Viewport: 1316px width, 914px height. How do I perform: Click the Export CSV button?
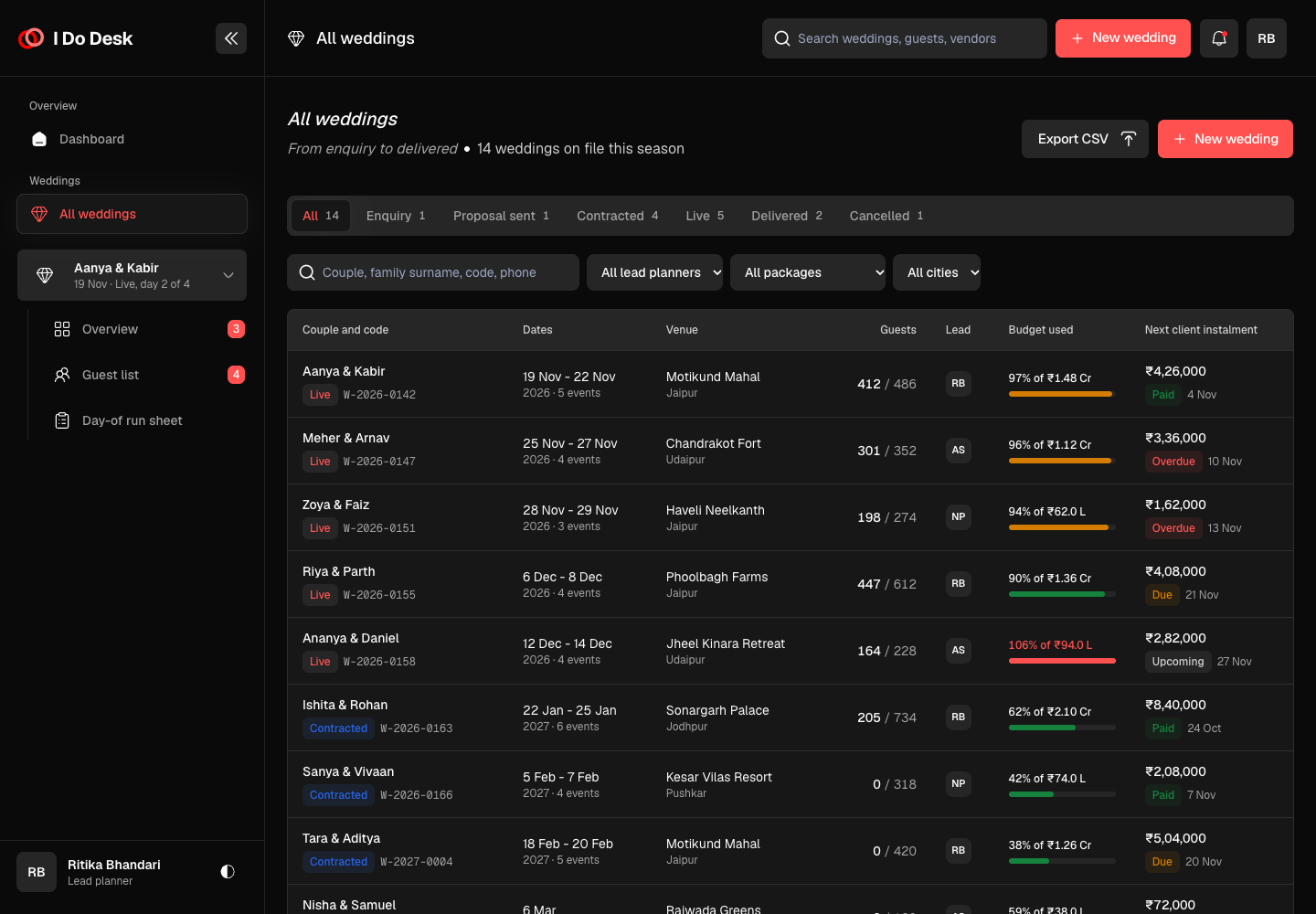1085,139
